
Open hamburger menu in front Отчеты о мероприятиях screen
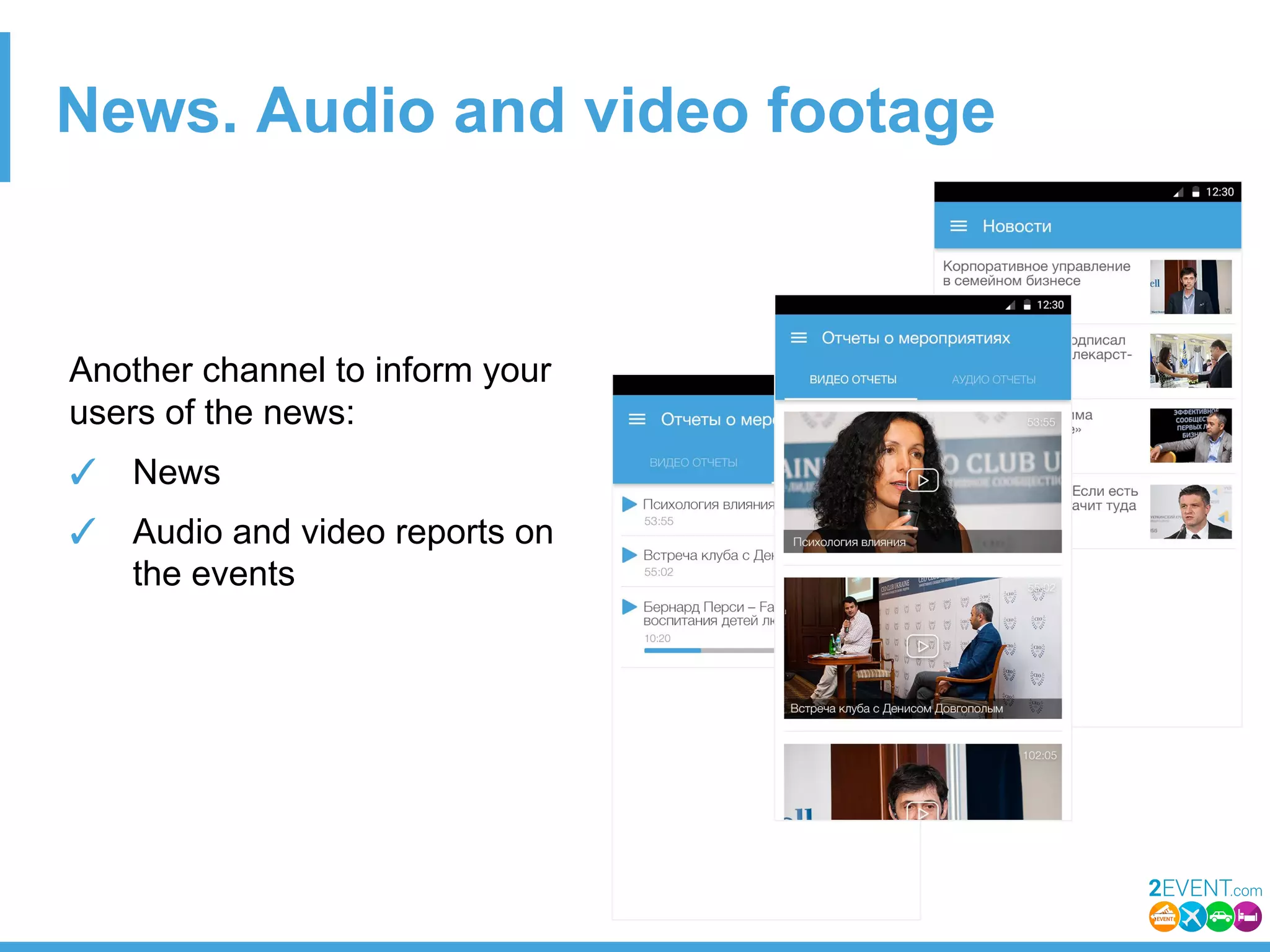pos(799,338)
